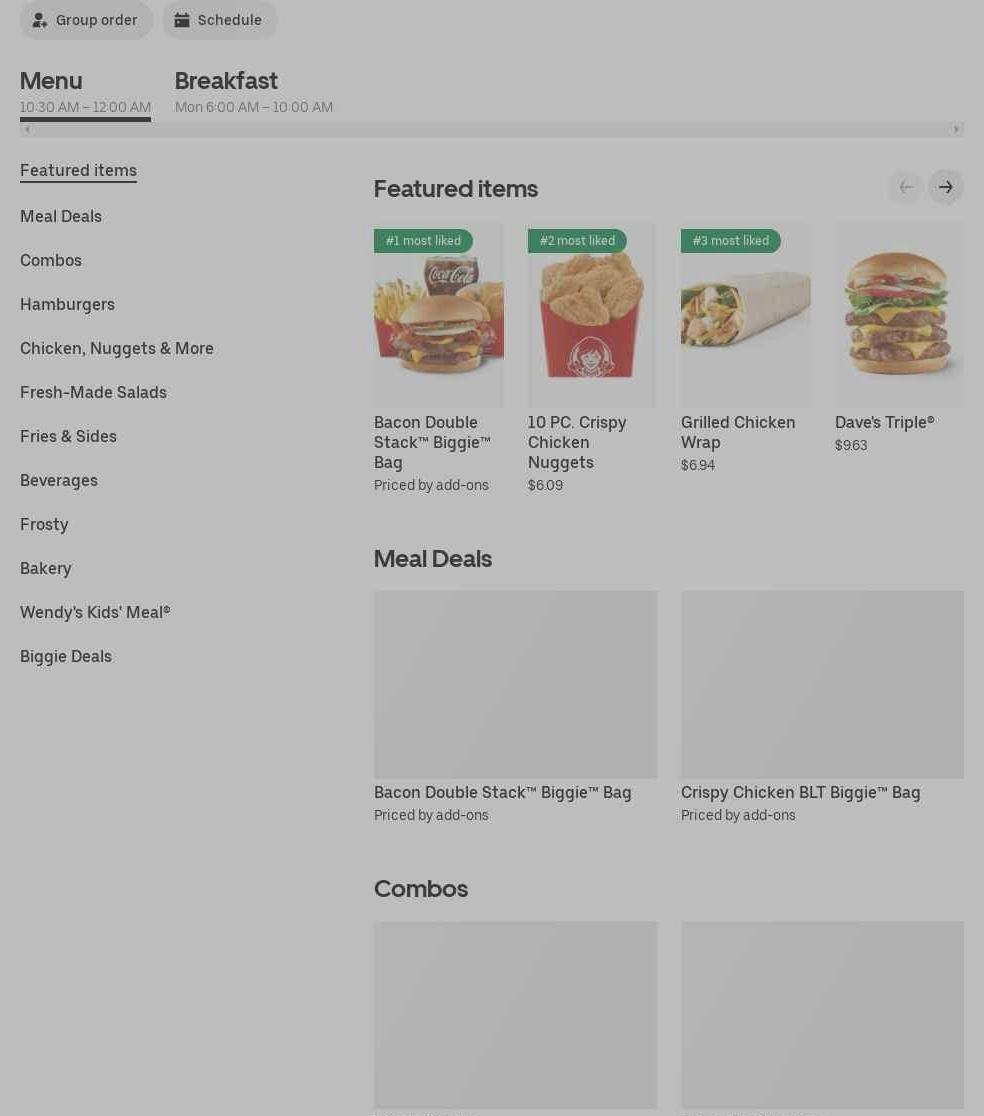
Task: Open the Dave's Triple burger image
Action: click(x=899, y=314)
